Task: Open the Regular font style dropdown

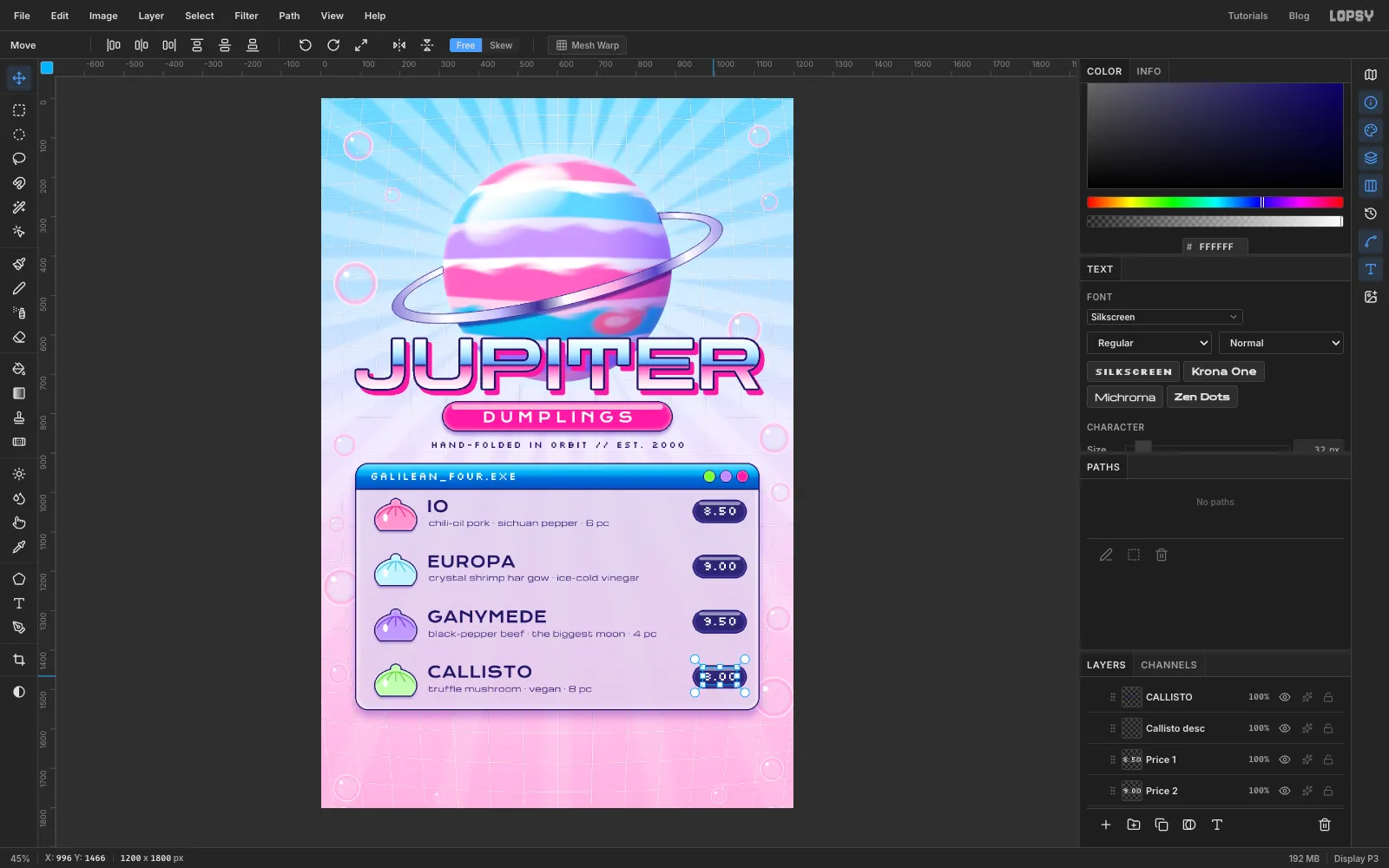Action: point(1149,343)
